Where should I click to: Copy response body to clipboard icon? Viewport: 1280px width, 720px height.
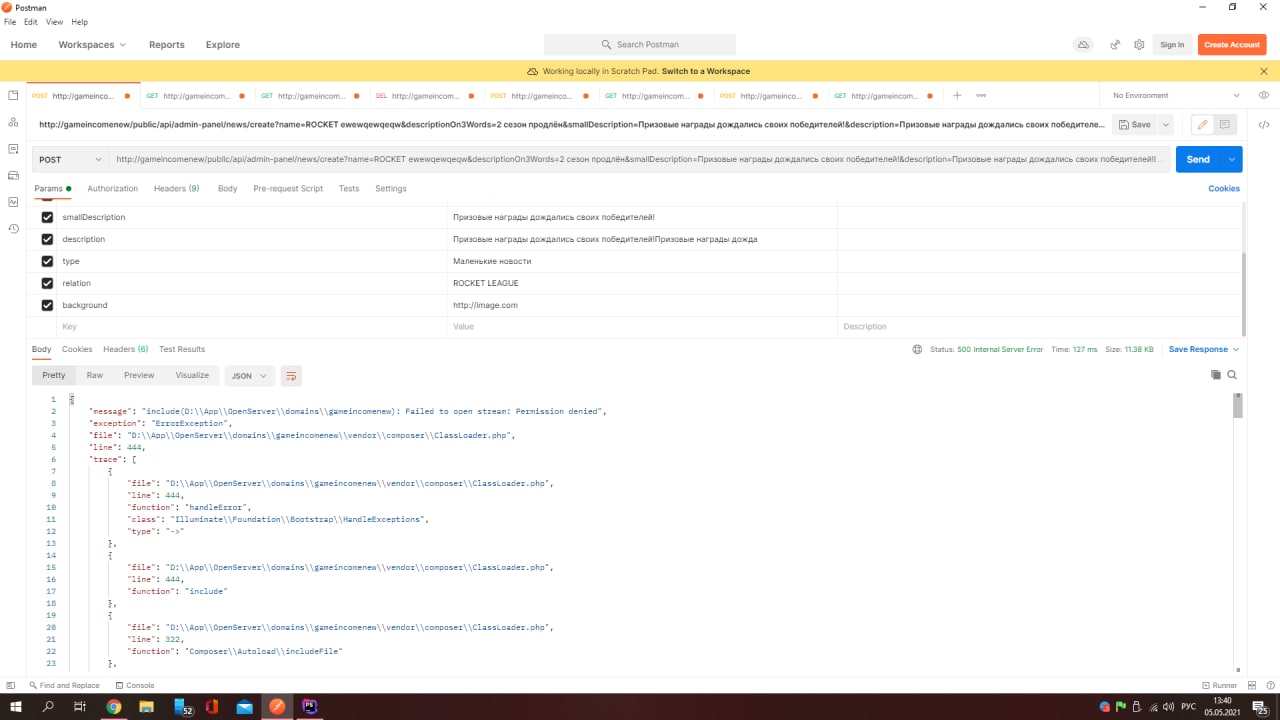pos(1216,375)
